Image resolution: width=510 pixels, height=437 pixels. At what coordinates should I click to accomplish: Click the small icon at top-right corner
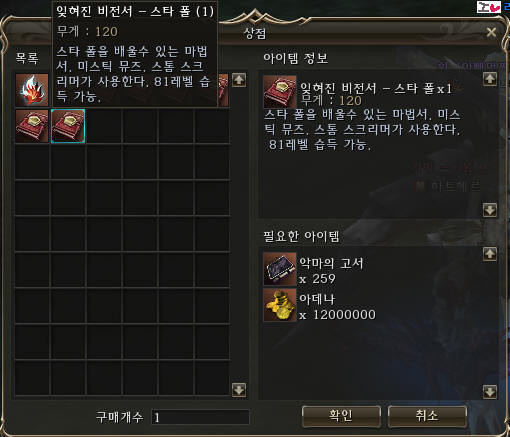pos(489,7)
